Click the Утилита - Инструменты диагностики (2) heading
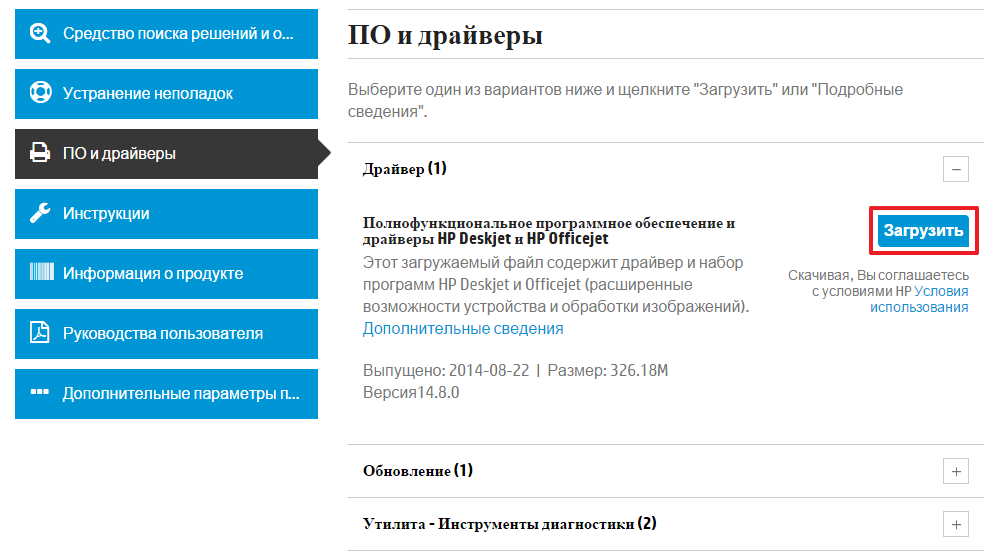 pyautogui.click(x=509, y=523)
